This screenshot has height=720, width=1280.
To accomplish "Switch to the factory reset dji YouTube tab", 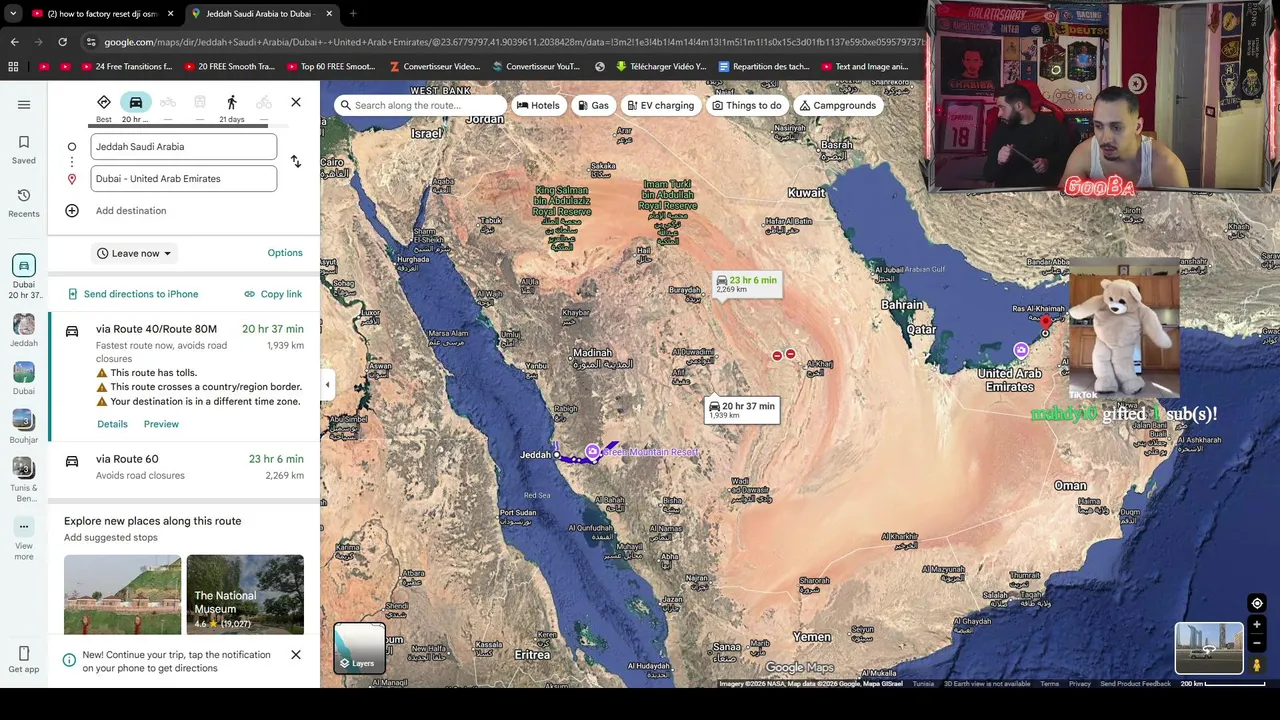I will (x=102, y=14).
